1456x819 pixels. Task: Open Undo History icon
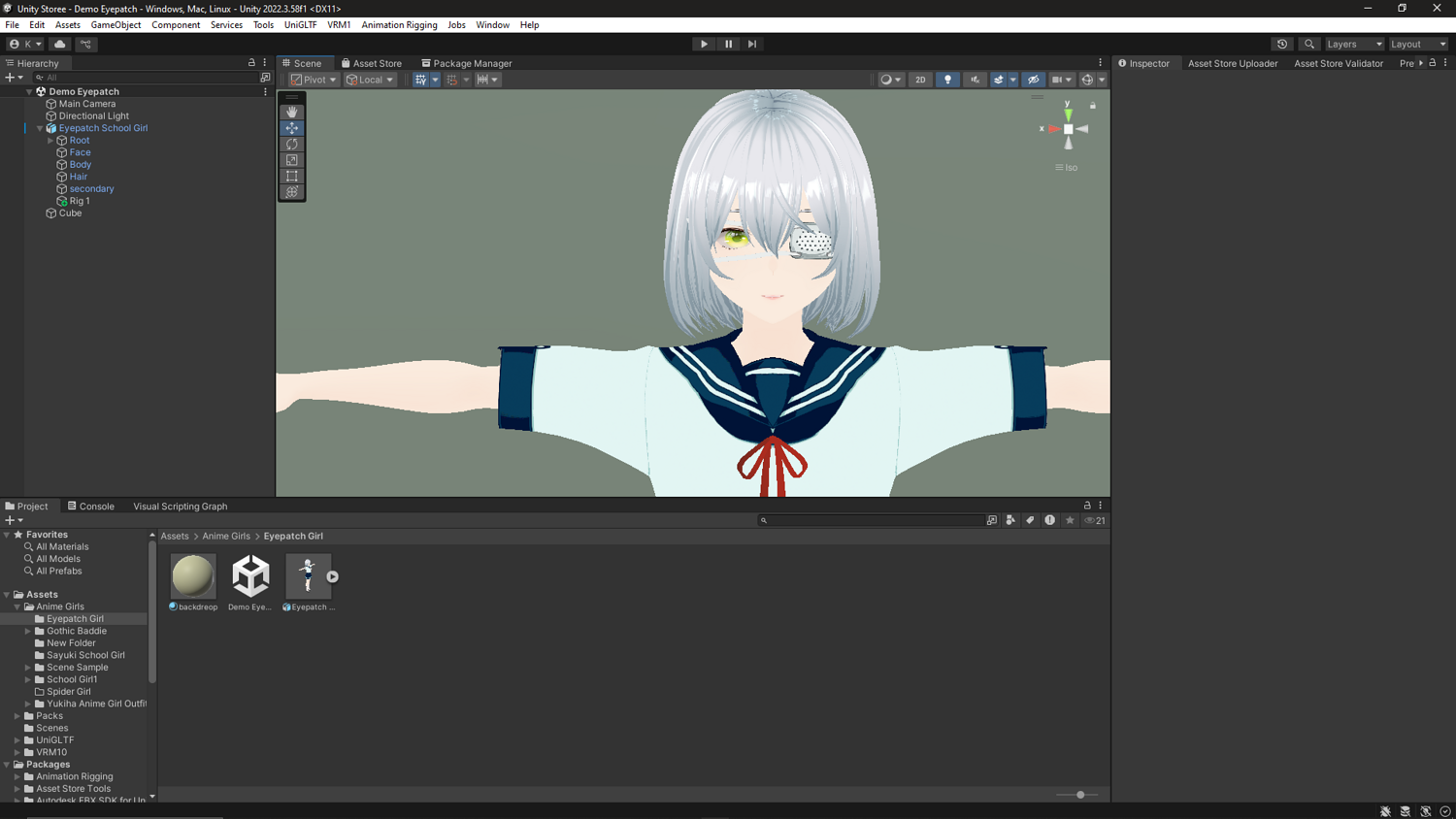coord(1282,44)
